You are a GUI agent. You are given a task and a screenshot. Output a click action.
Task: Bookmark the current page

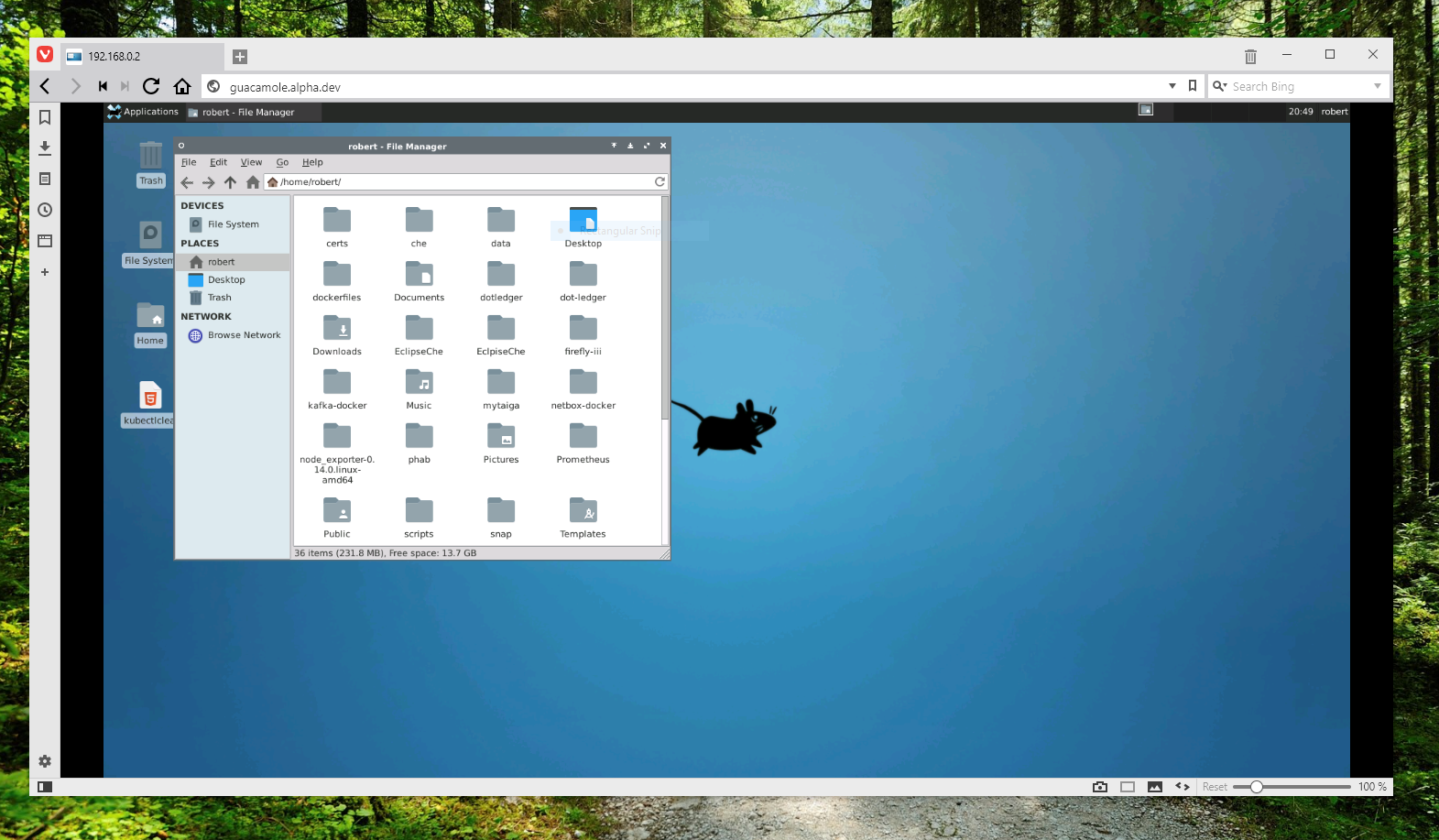coord(1192,86)
